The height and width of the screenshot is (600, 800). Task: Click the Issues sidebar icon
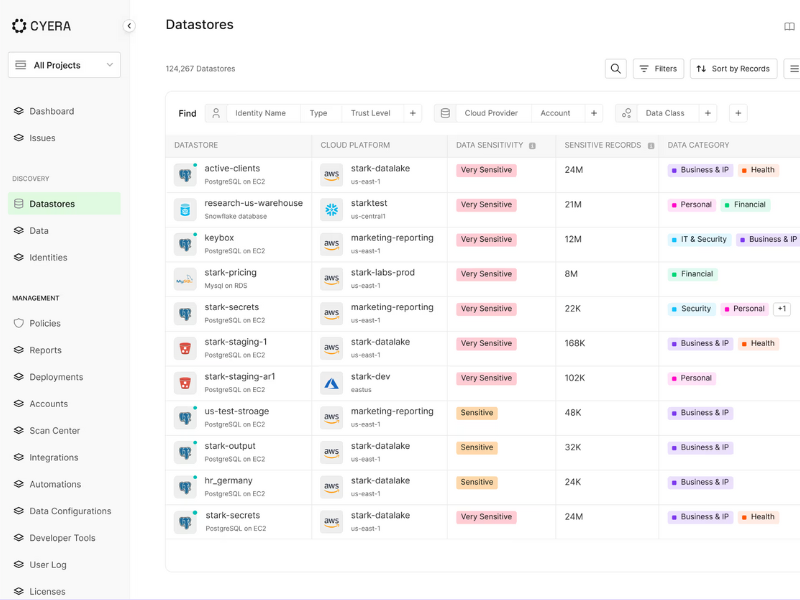coord(21,137)
